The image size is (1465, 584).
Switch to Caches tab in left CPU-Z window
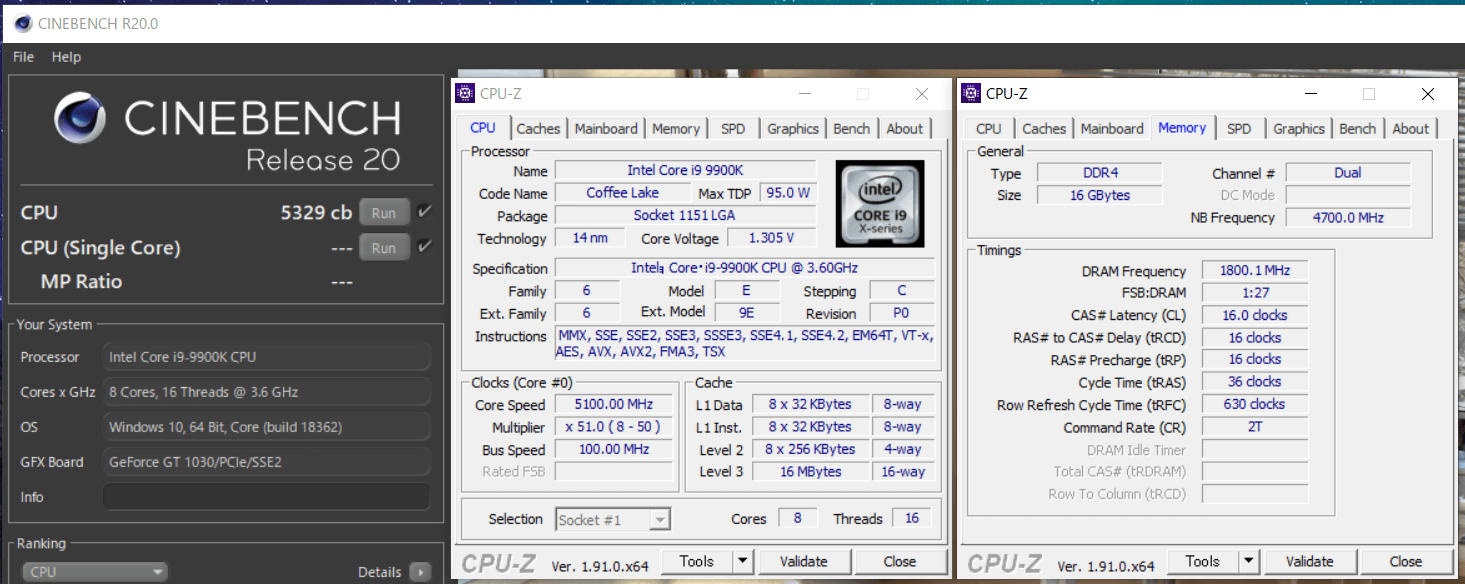click(x=538, y=129)
